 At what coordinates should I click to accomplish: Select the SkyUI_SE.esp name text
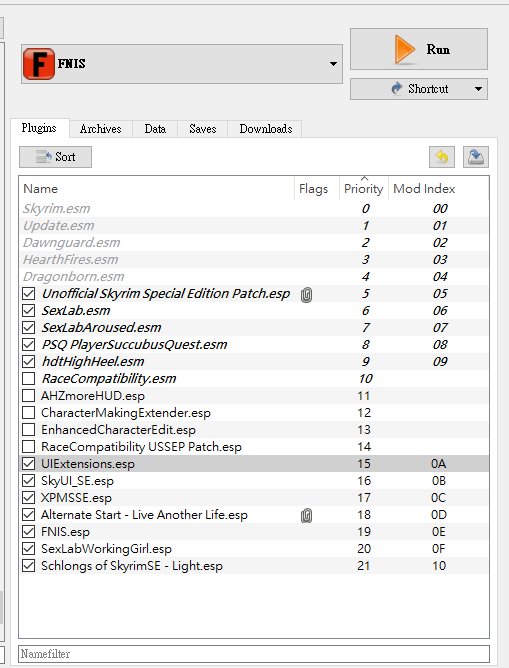click(x=78, y=481)
